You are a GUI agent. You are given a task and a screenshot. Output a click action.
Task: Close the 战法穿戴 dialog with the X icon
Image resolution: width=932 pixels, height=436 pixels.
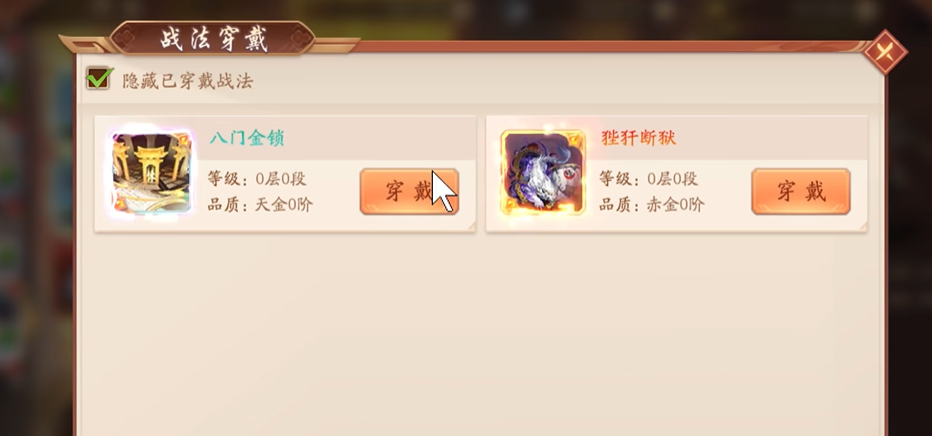(885, 52)
